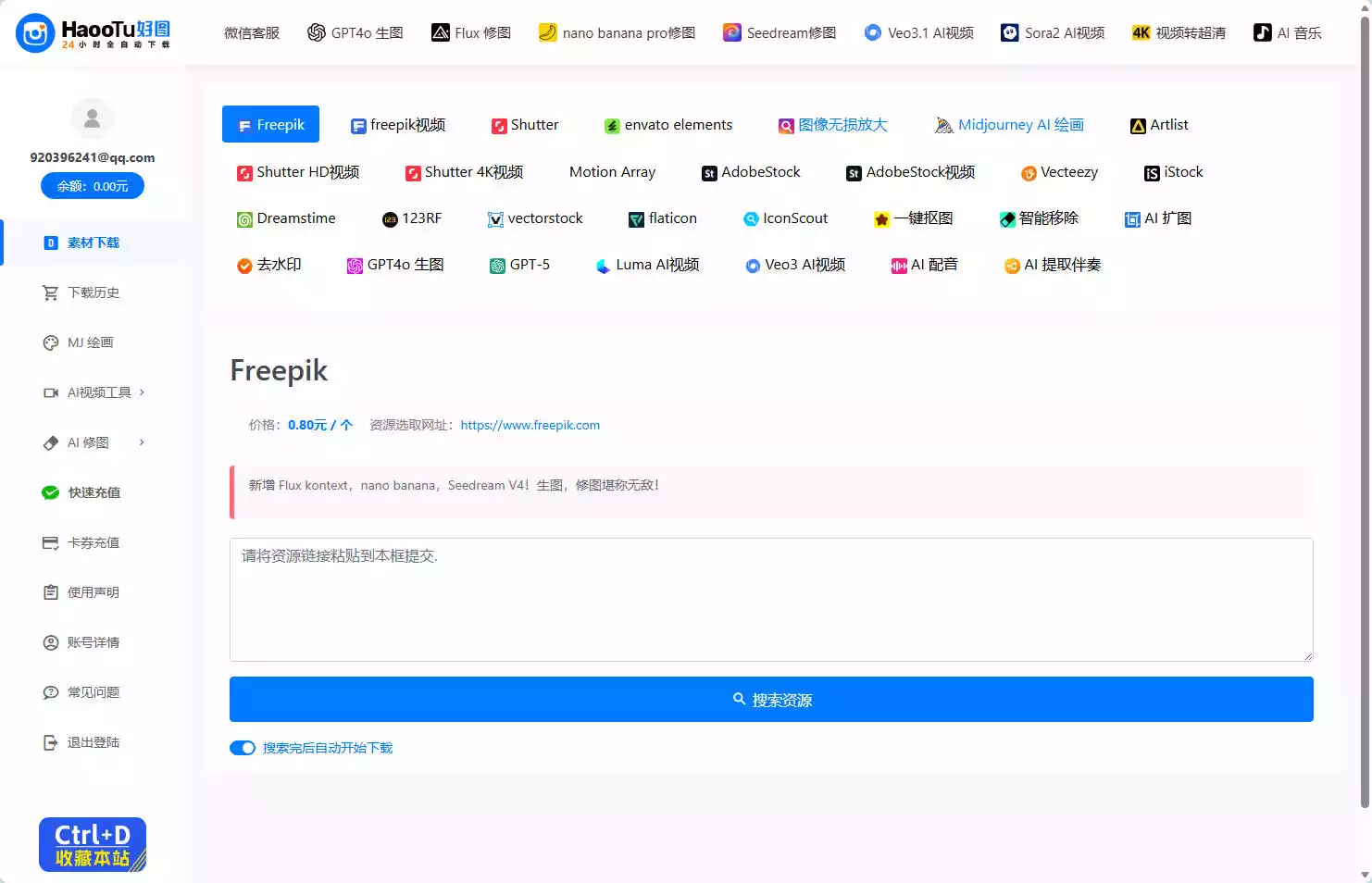This screenshot has height=883, width=1372.
Task: Expand the AI视频工具 submenu arrow
Action: point(142,392)
